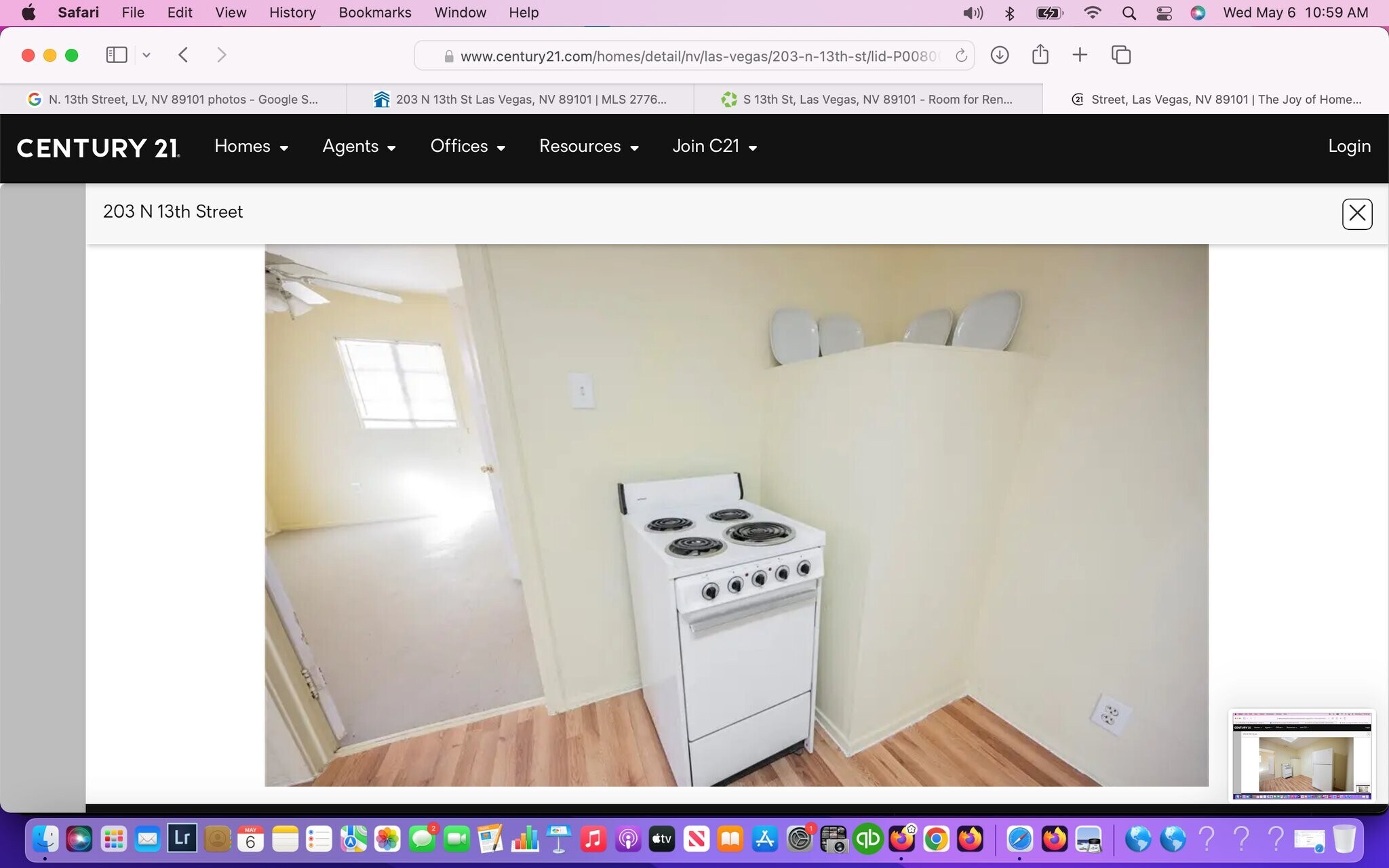Expand the Agents dropdown menu

[359, 146]
